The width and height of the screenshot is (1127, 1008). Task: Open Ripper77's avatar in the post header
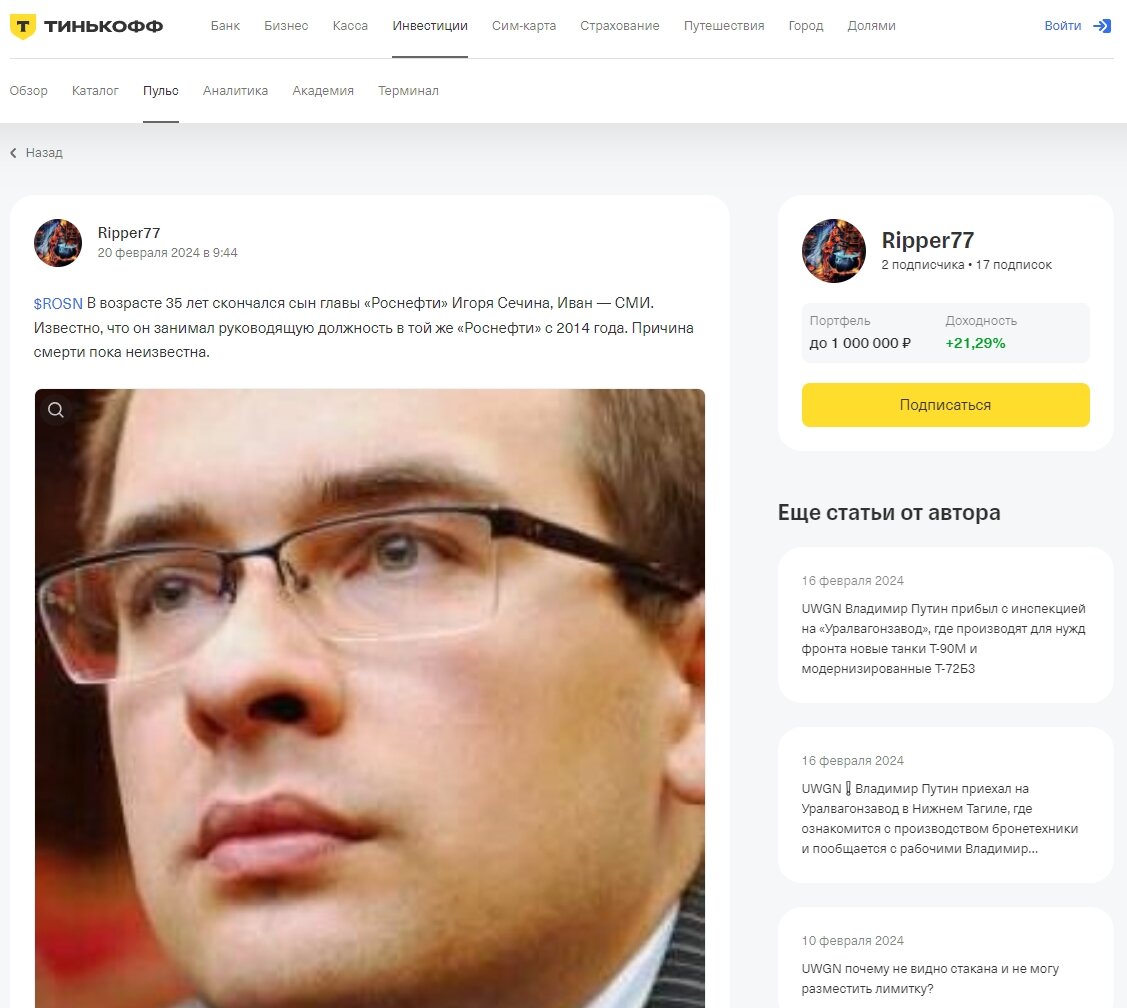pyautogui.click(x=58, y=243)
